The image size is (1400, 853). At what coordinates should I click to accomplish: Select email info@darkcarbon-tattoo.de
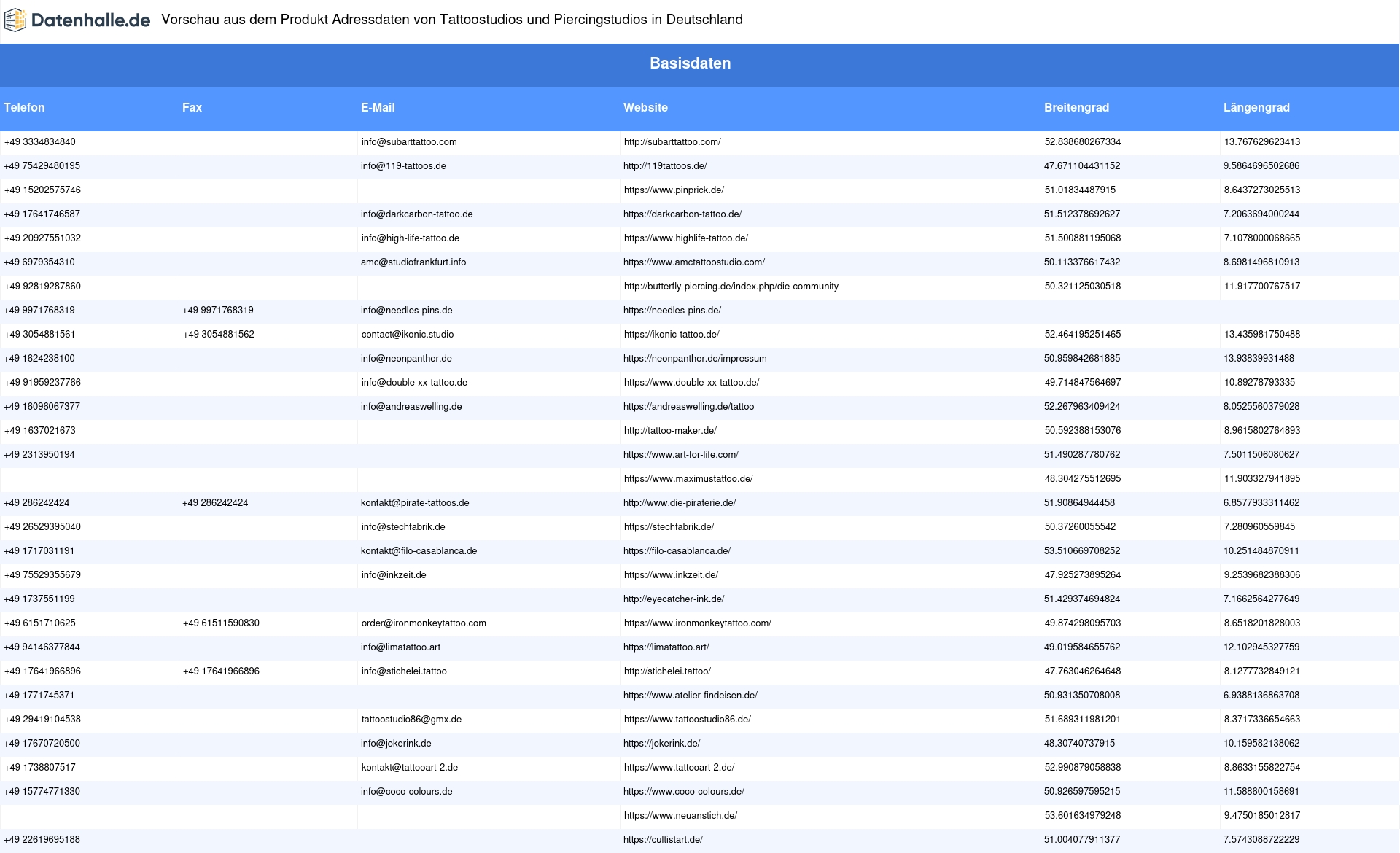click(x=417, y=214)
